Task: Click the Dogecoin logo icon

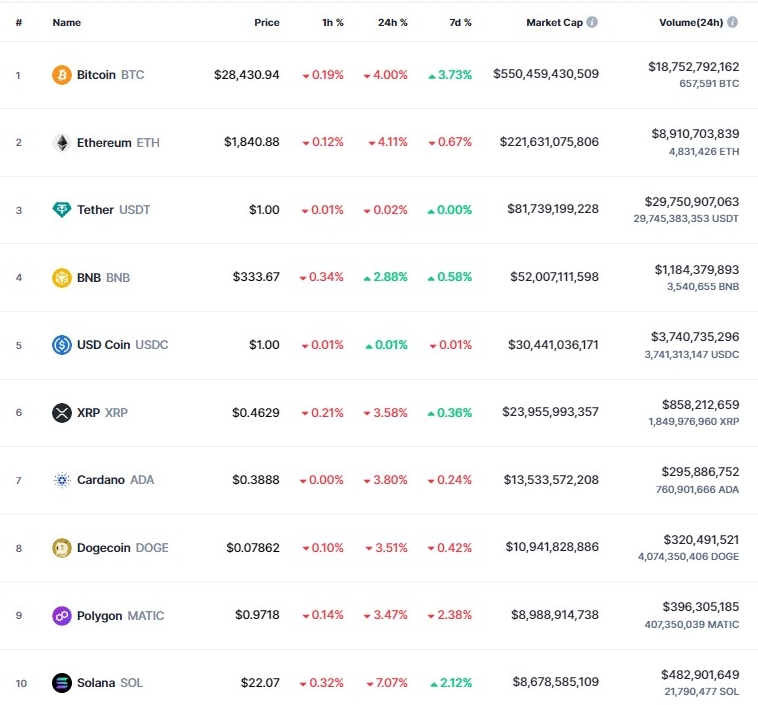Action: click(62, 548)
